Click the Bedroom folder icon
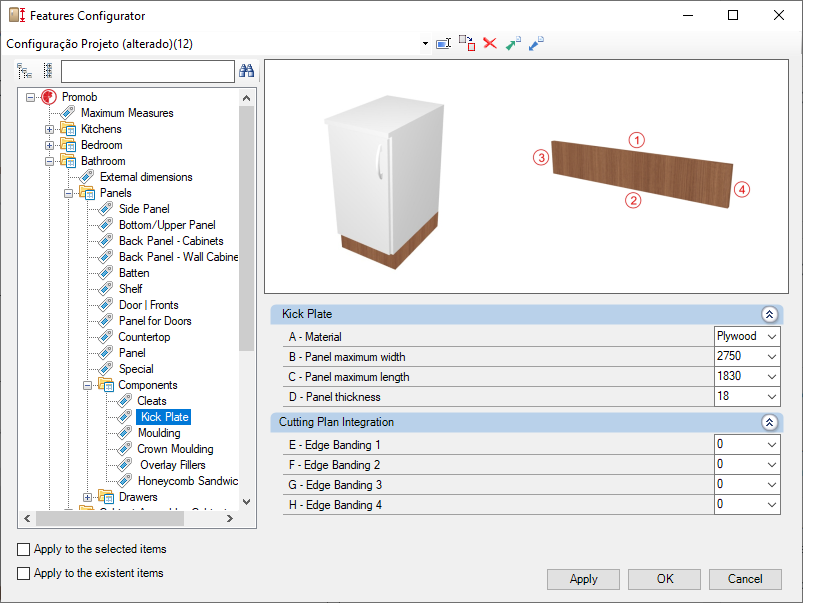 point(68,145)
